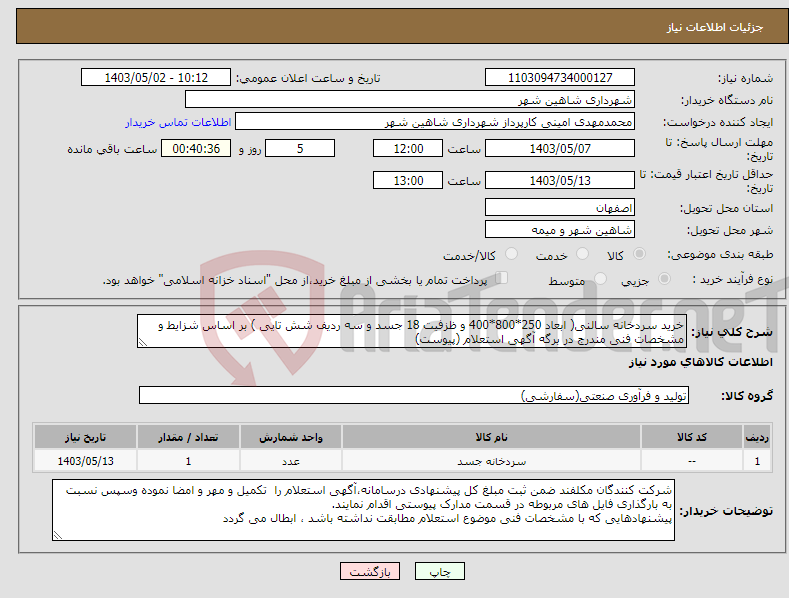Click the remaining time 00:40:36 field
Screen dimensions: 789x598
tap(196, 148)
